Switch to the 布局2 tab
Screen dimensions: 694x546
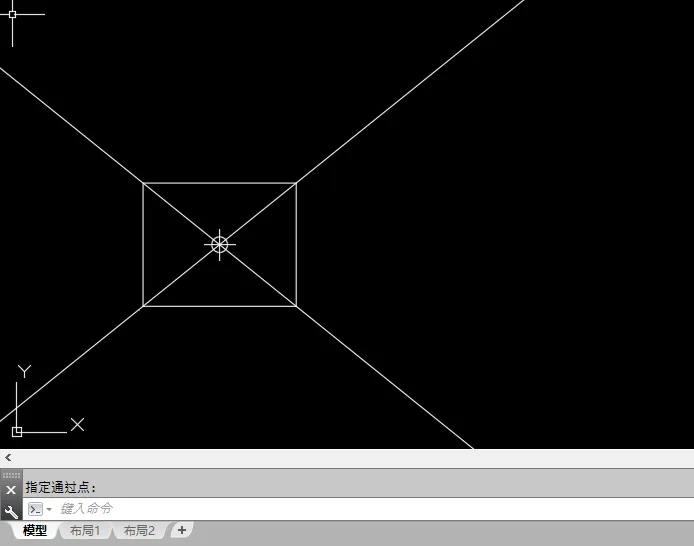point(139,530)
